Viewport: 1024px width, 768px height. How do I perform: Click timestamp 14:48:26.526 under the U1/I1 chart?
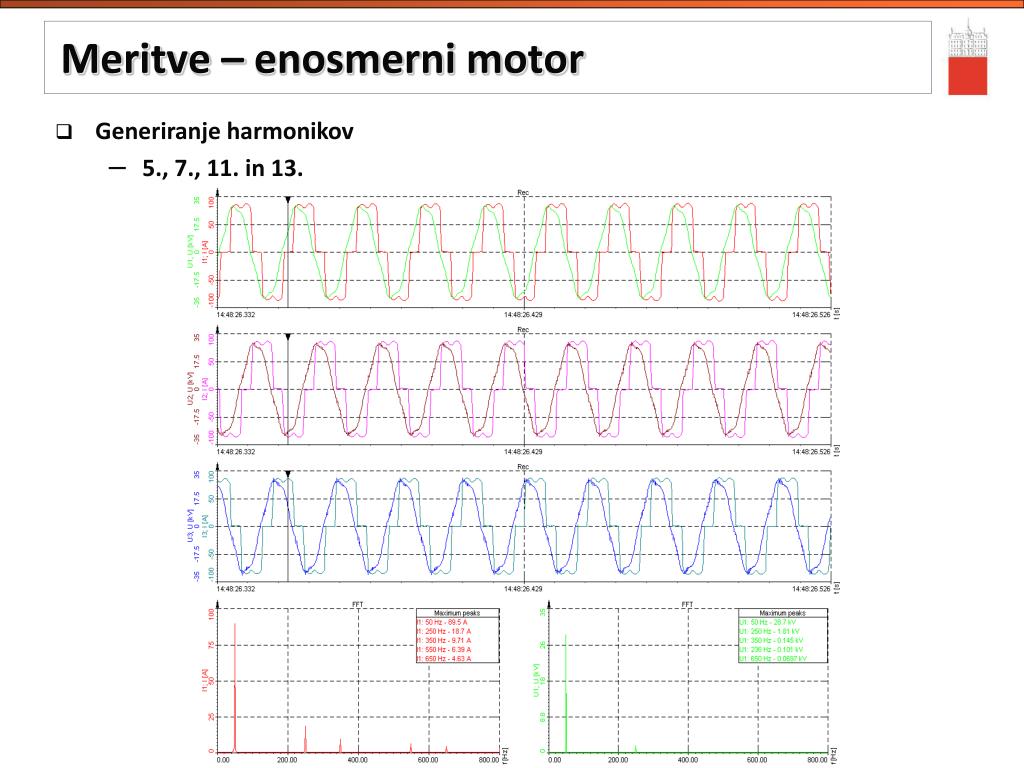(x=811, y=315)
